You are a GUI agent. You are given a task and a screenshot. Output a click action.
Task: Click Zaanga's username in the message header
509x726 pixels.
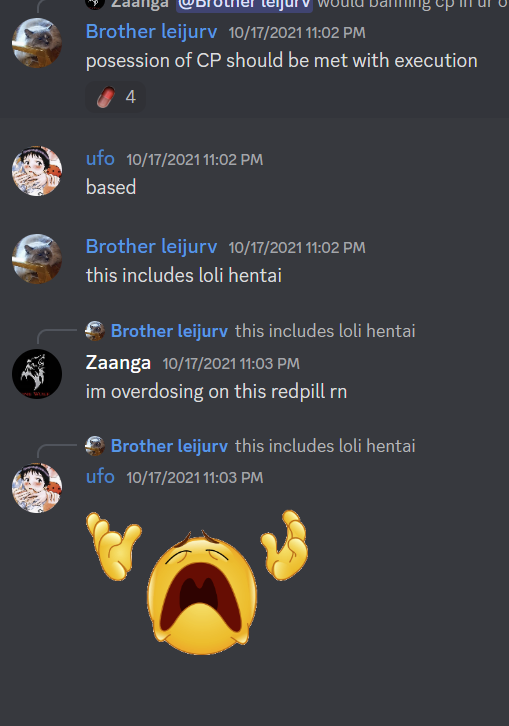pyautogui.click(x=118, y=363)
